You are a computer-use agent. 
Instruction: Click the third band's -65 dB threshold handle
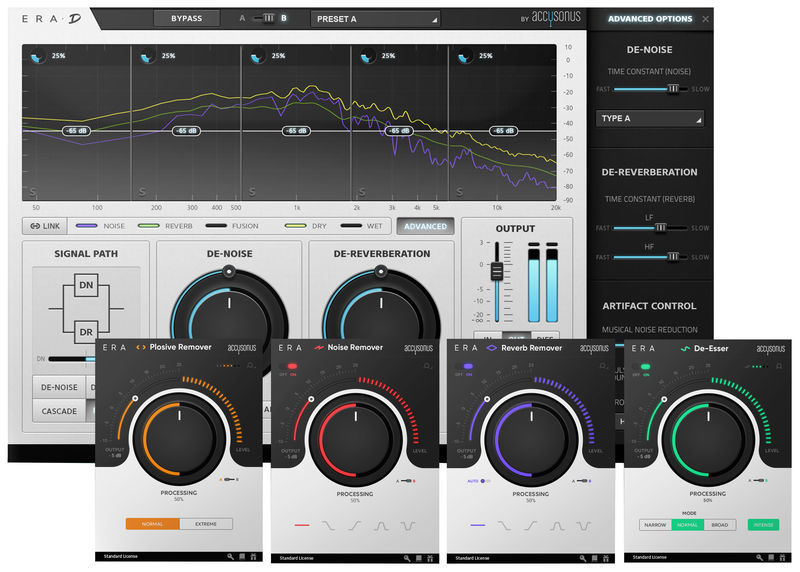pyautogui.click(x=296, y=131)
